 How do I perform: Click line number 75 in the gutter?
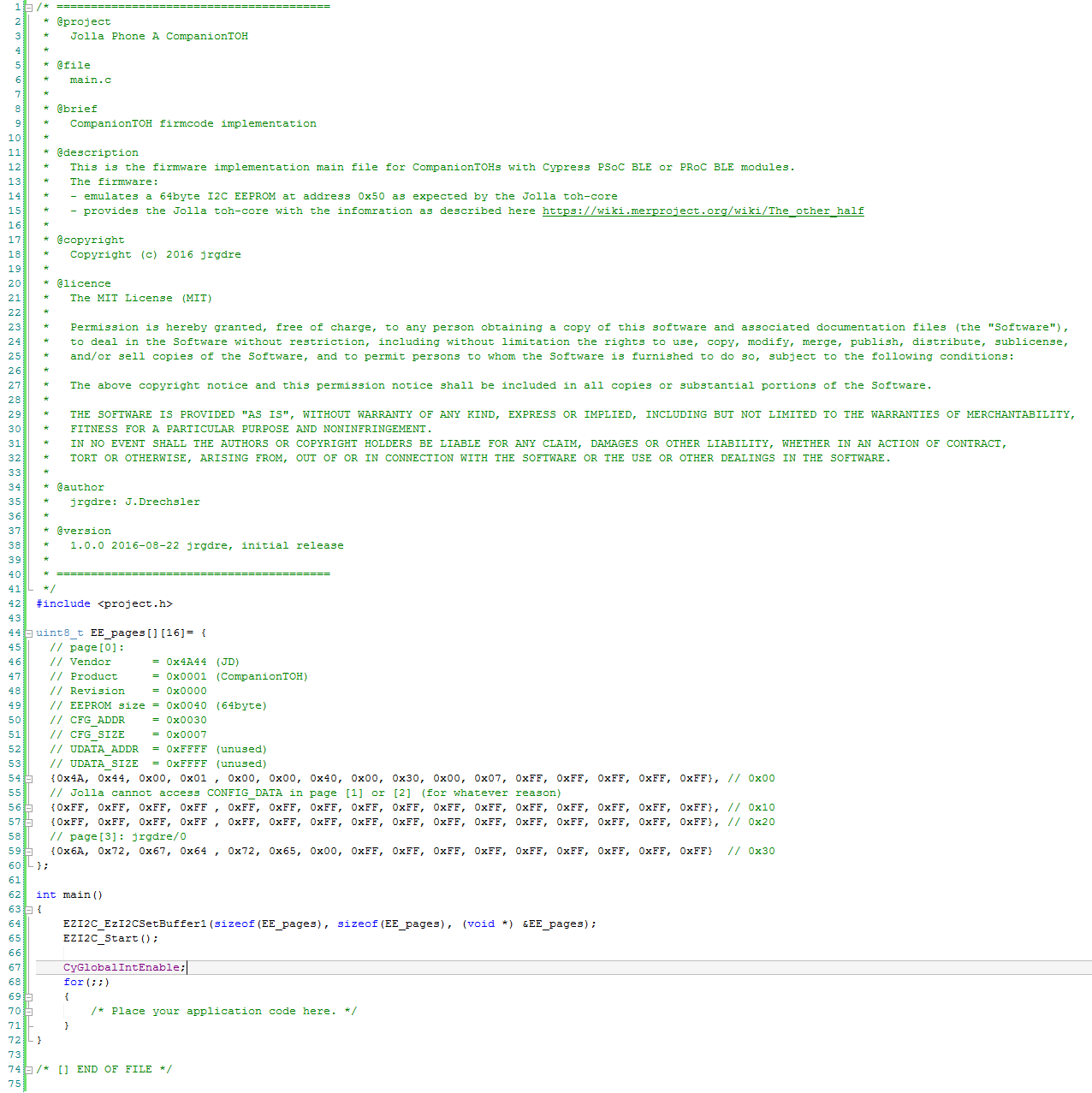coord(15,1084)
